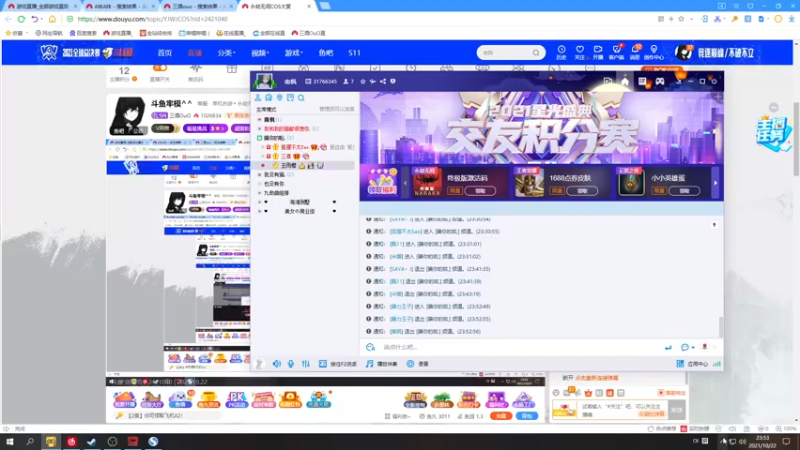Click the PK活动 icon in the gift bar
Viewport: 800px width, 450px height.
pos(236,399)
